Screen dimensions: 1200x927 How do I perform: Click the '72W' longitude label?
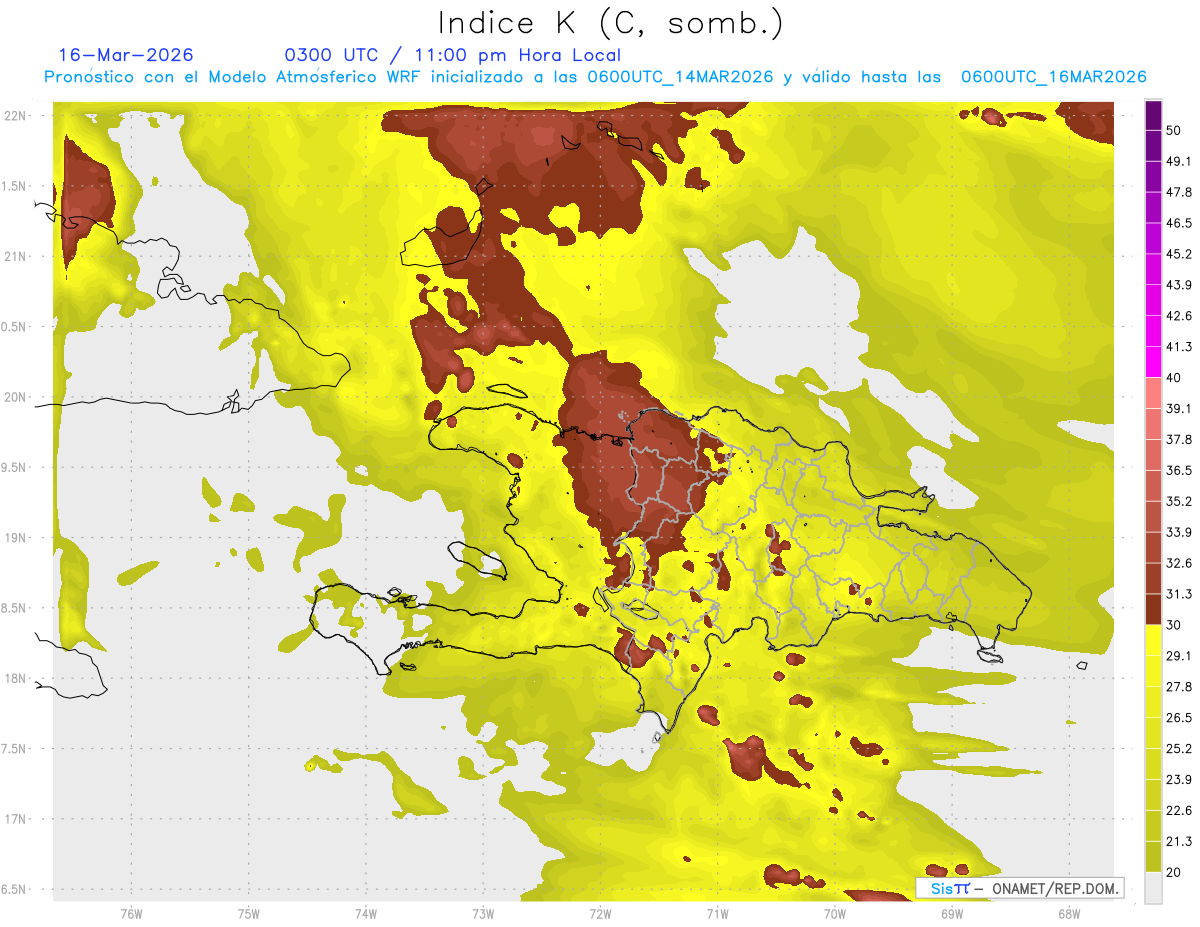click(600, 913)
